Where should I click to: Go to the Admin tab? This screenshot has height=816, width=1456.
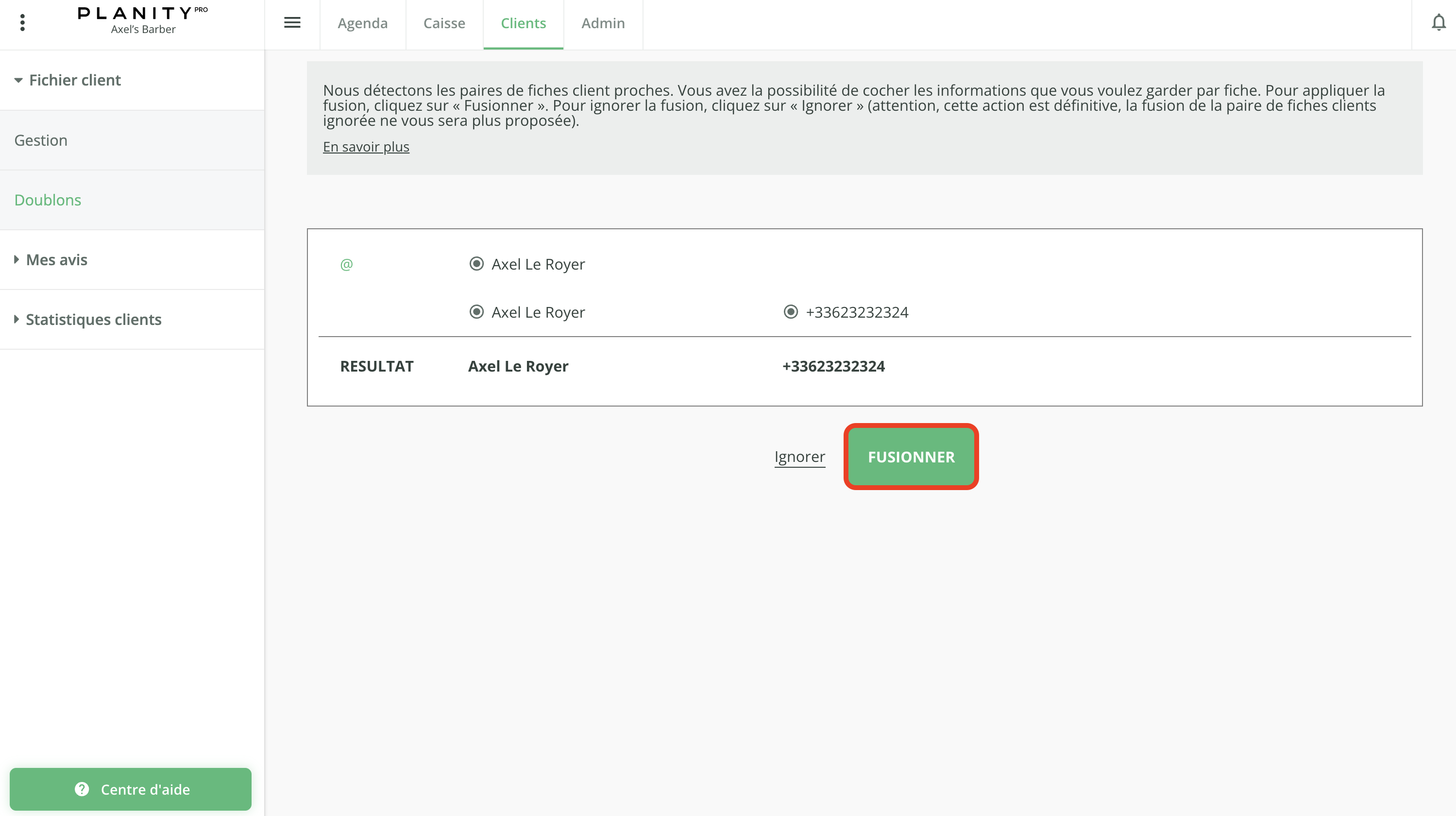(x=603, y=23)
